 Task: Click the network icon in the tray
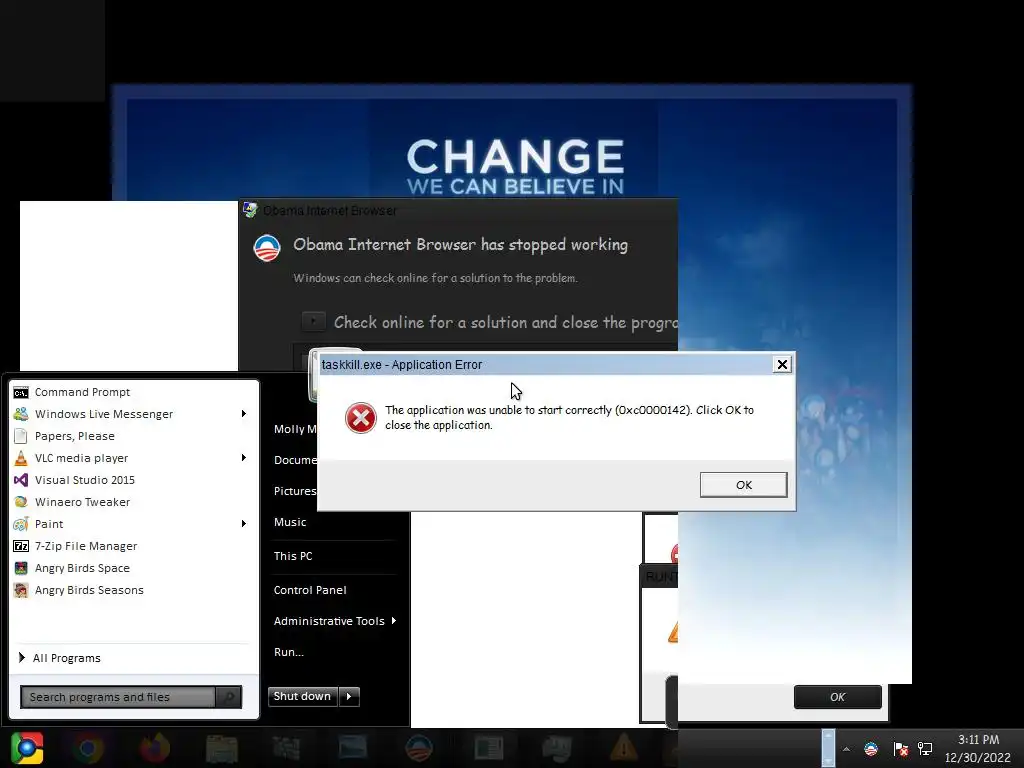925,749
